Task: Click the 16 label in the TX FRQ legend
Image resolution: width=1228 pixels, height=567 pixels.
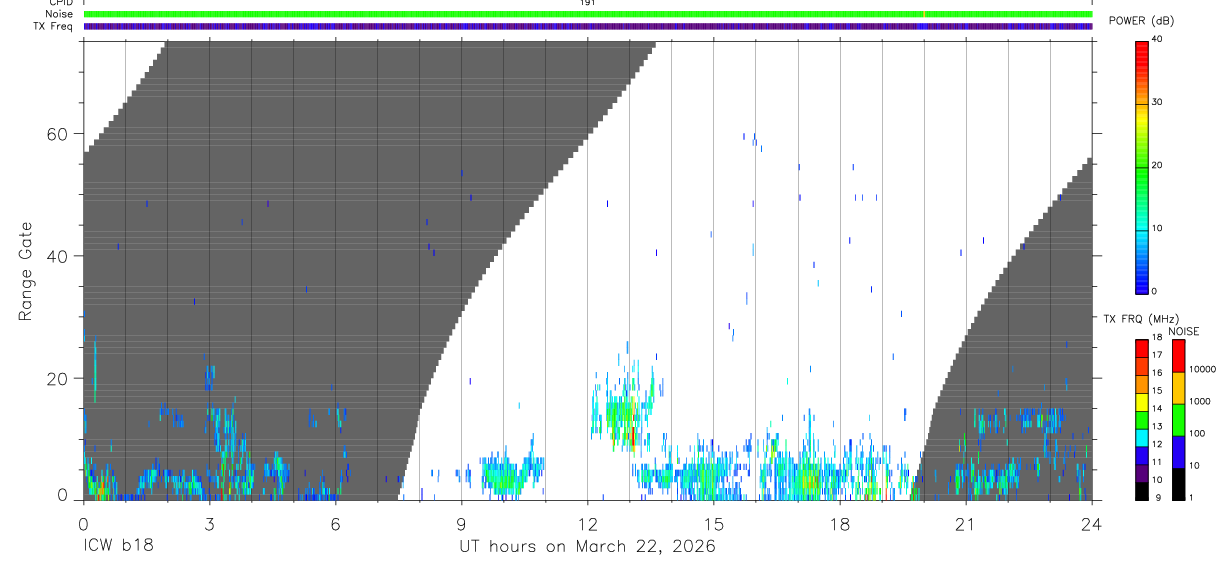Action: pyautogui.click(x=1157, y=373)
